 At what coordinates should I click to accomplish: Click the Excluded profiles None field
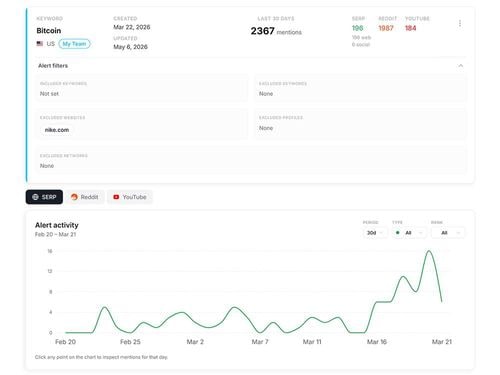tap(361, 123)
